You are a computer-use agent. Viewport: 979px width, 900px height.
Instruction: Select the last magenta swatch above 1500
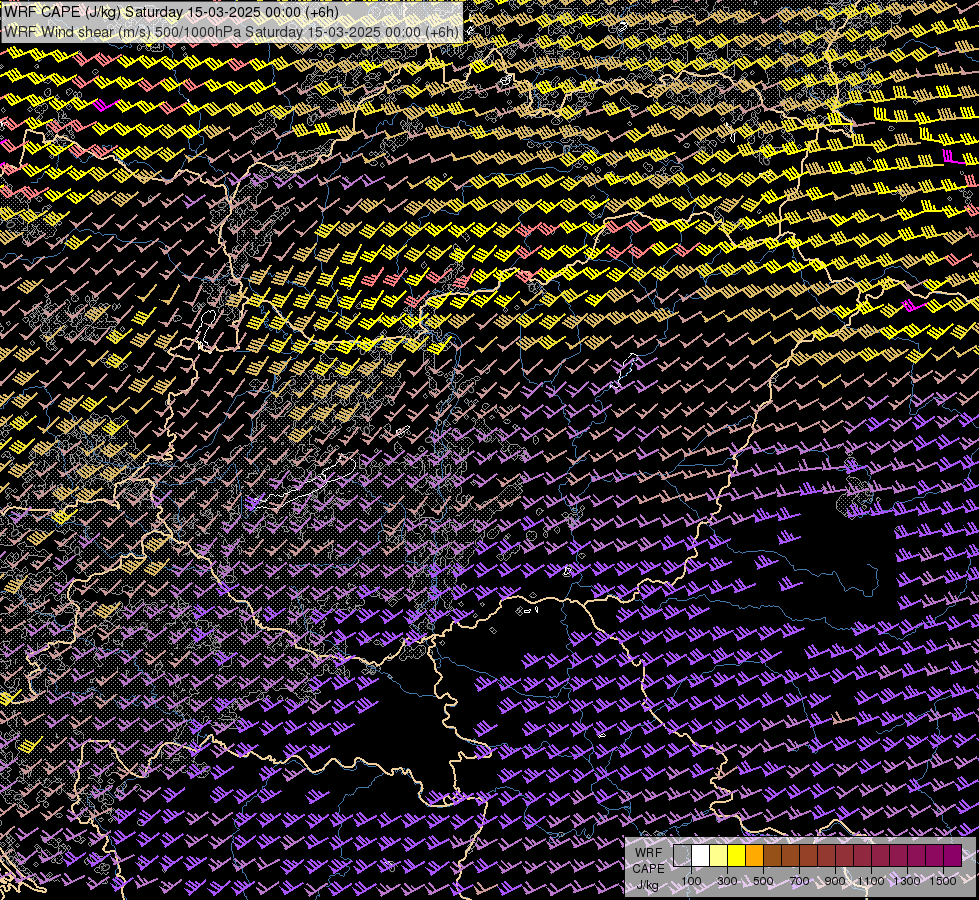click(953, 856)
